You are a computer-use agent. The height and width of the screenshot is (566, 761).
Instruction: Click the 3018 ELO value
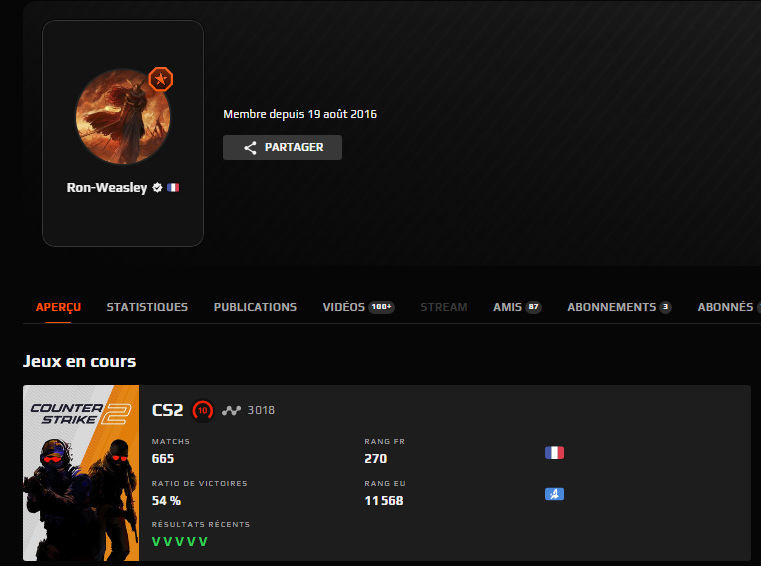pos(261,410)
